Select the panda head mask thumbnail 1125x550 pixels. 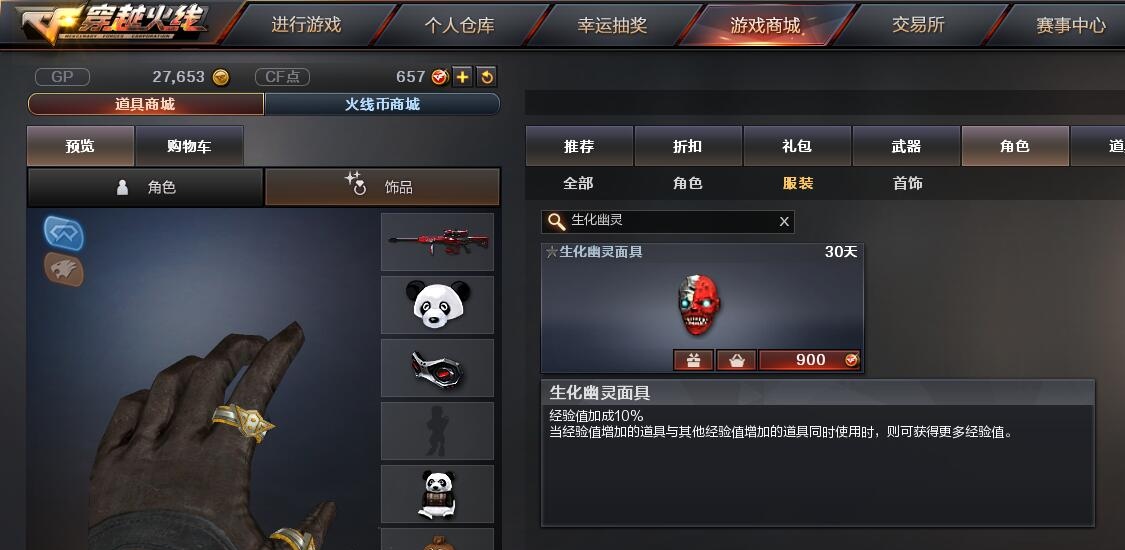point(438,305)
